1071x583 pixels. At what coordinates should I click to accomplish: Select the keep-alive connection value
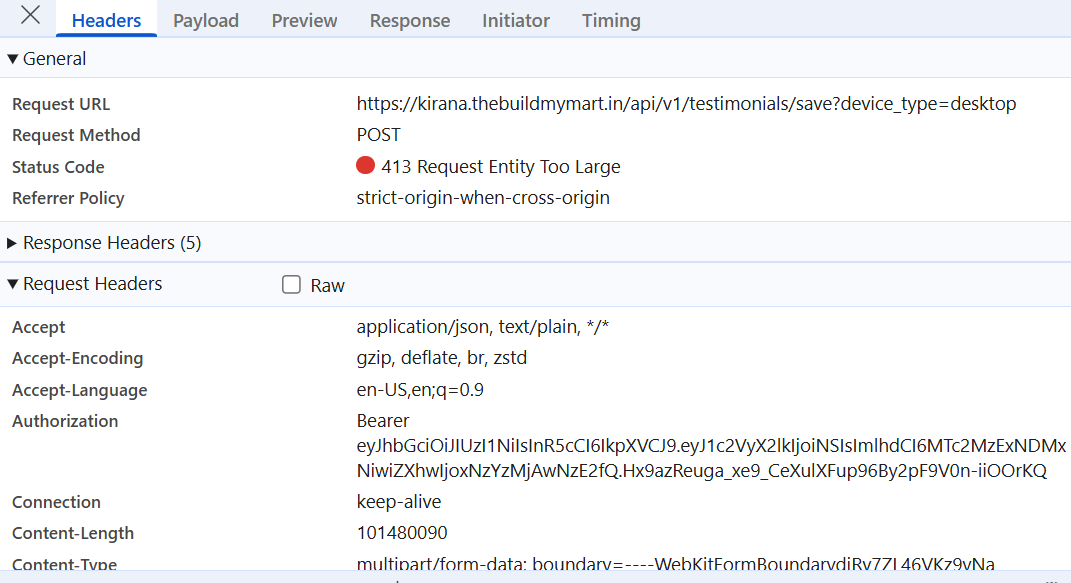[399, 502]
